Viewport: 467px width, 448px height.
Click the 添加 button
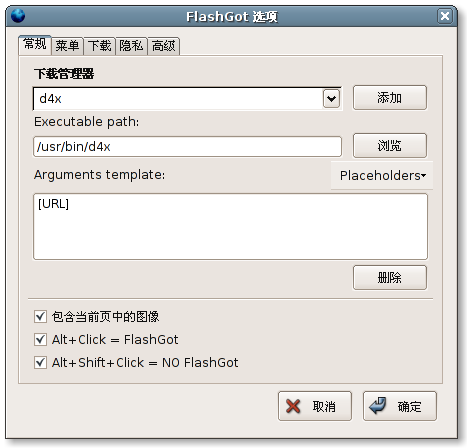coord(390,98)
